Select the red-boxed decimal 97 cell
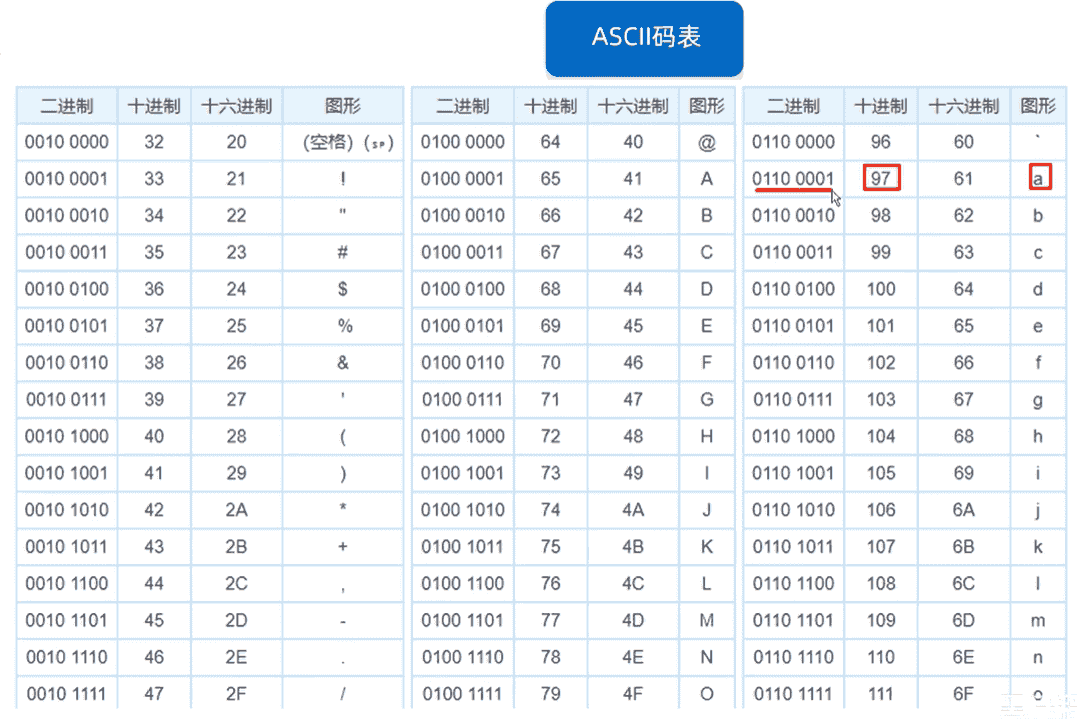 (x=881, y=179)
